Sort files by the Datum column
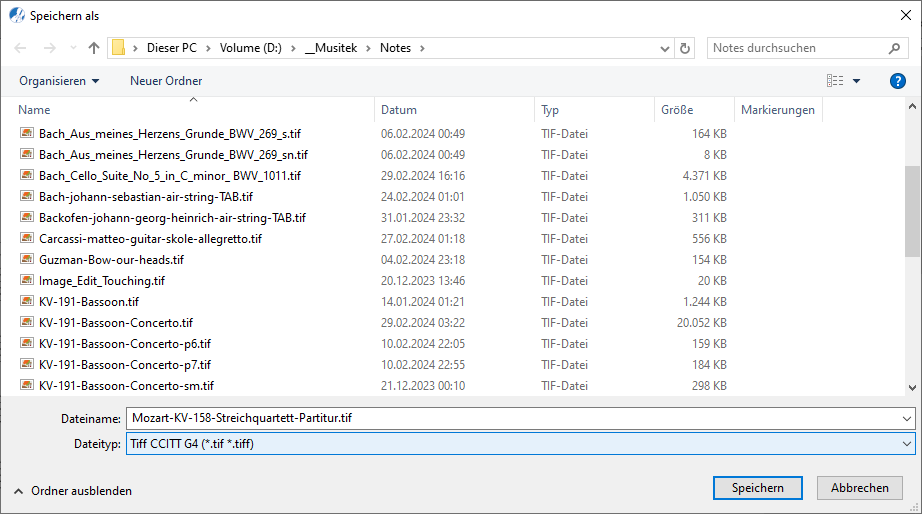The image size is (922, 514). click(399, 110)
